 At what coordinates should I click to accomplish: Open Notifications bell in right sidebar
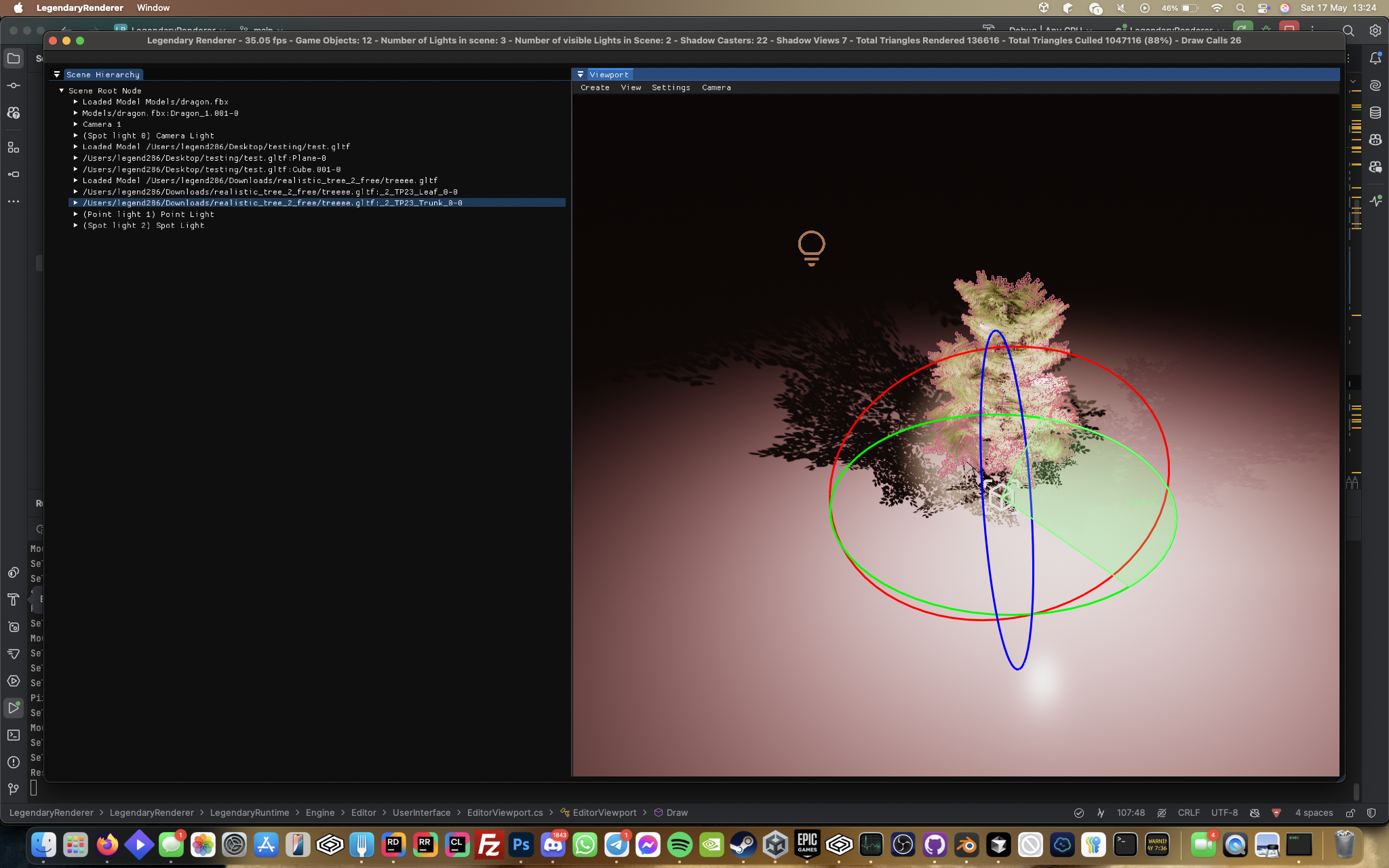(x=1375, y=58)
